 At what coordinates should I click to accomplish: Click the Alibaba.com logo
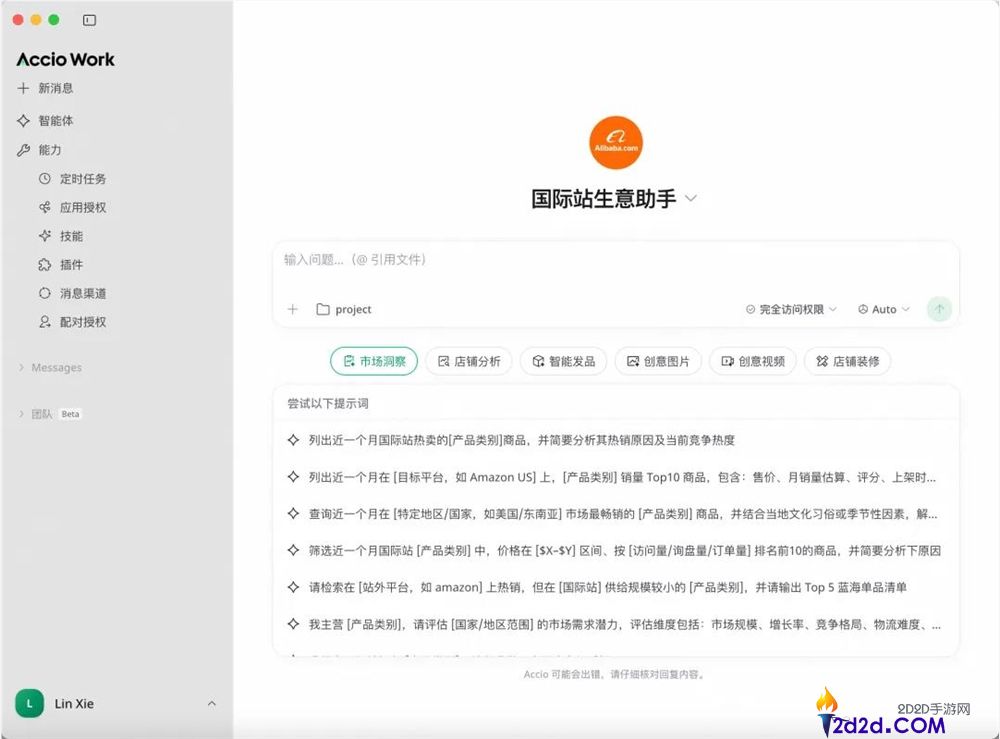coord(616,142)
